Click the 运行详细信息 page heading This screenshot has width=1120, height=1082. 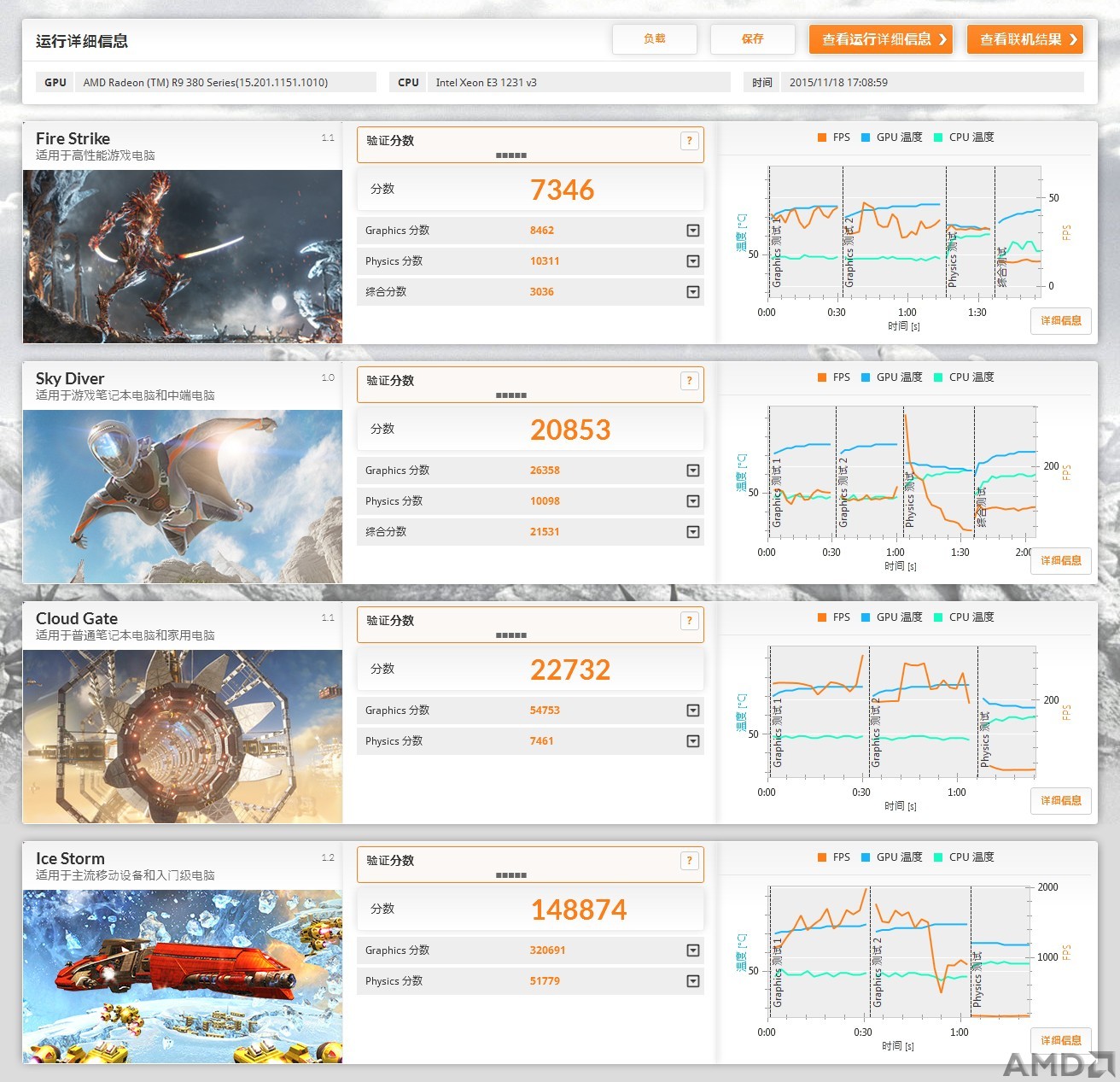click(x=82, y=41)
